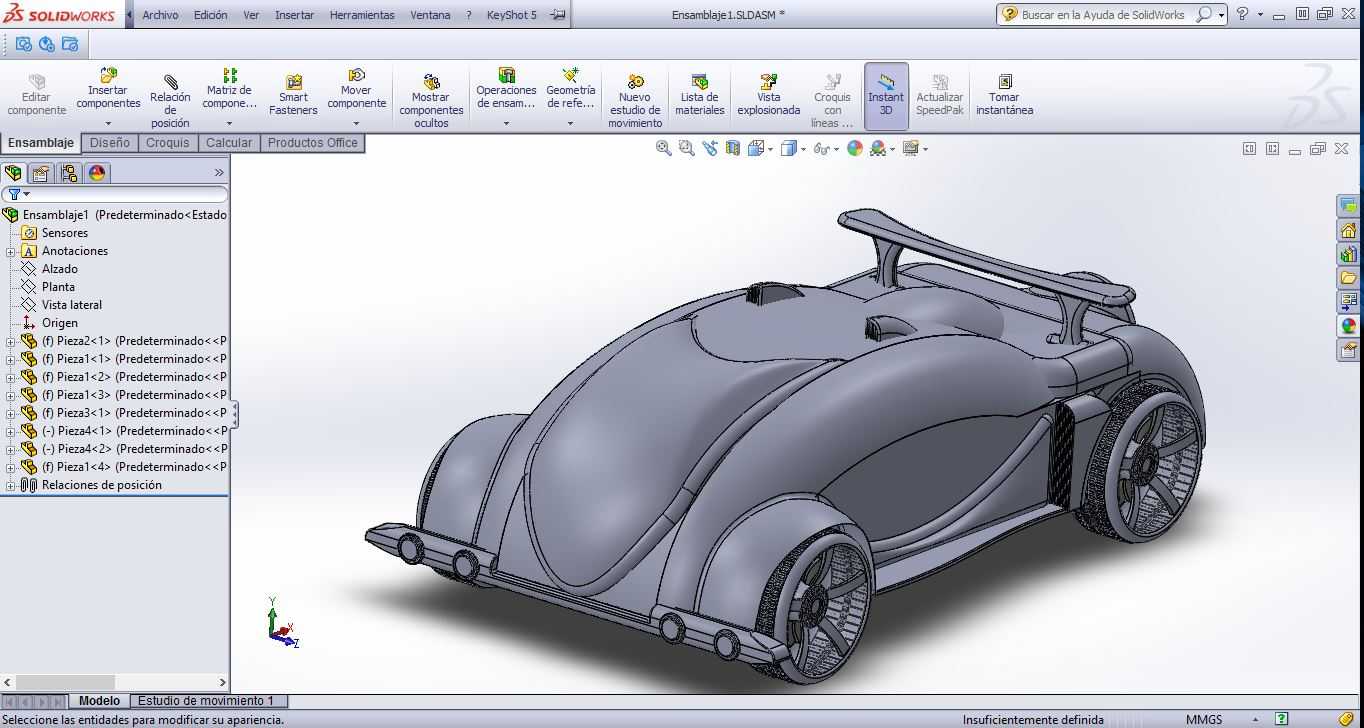Image resolution: width=1364 pixels, height=728 pixels.
Task: Launch Smart Fasteners
Action: [293, 97]
